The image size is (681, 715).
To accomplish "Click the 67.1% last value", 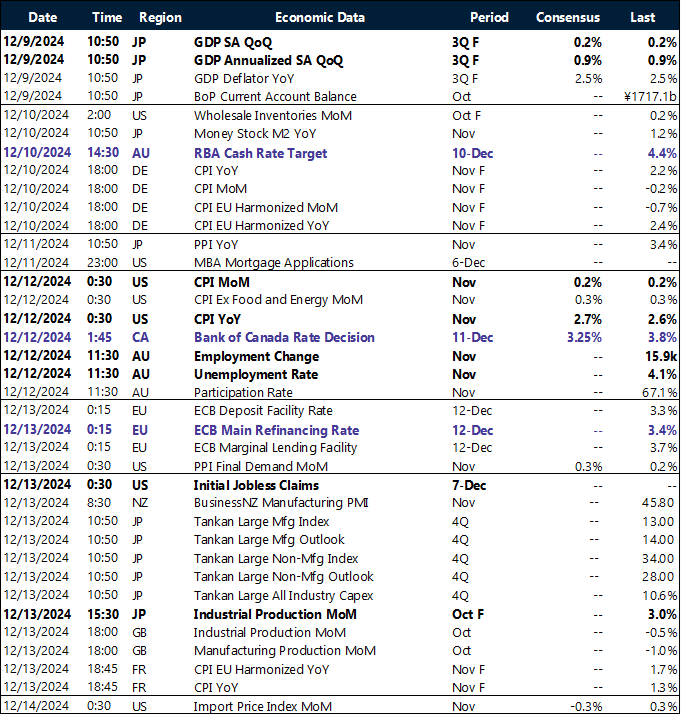I will click(x=660, y=393).
